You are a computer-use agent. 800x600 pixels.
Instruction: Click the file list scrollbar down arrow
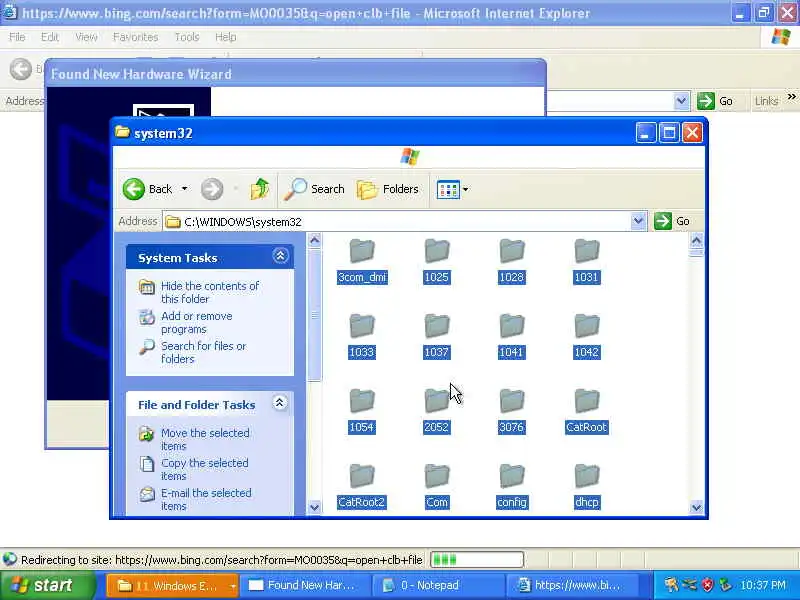pos(696,507)
